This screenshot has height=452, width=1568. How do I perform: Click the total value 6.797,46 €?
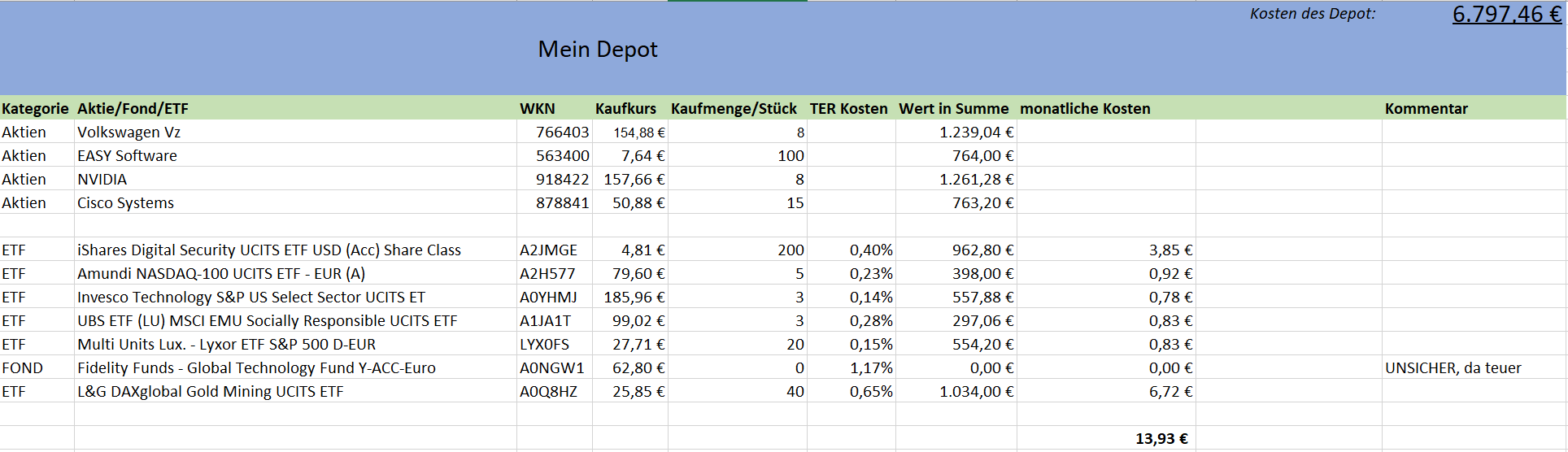coord(1506,14)
